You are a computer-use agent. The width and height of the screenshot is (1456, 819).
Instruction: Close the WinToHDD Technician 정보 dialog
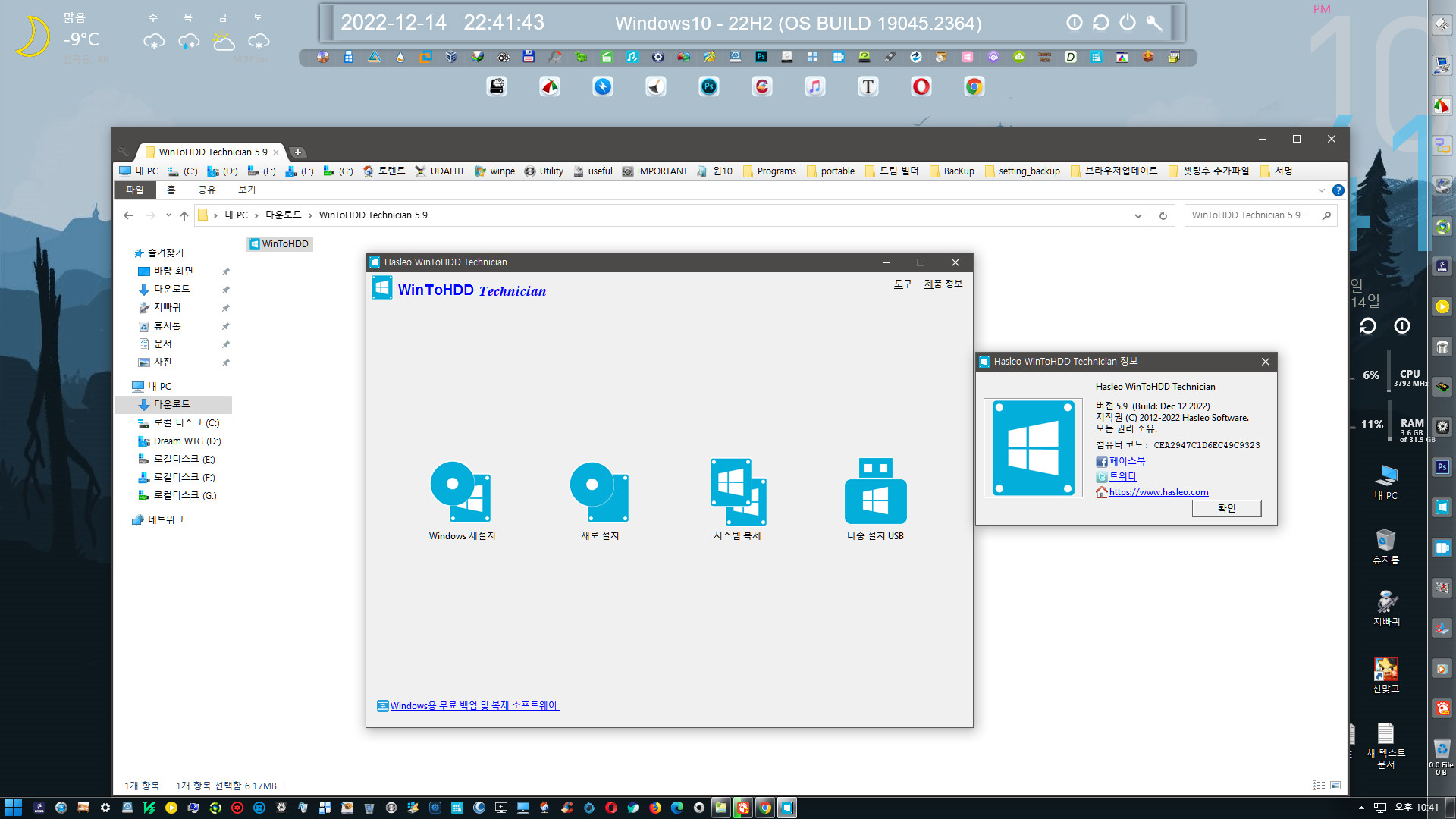1265,362
